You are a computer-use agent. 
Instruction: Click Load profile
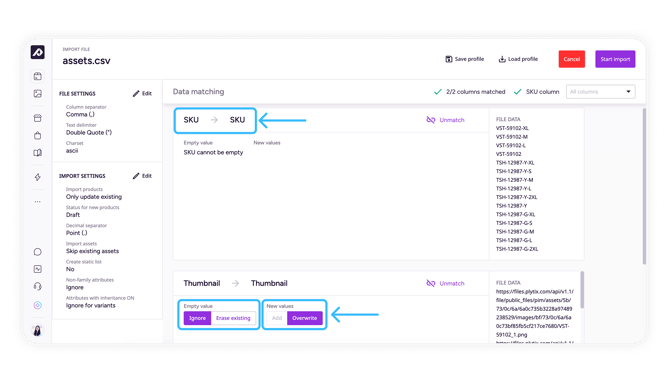tap(518, 59)
